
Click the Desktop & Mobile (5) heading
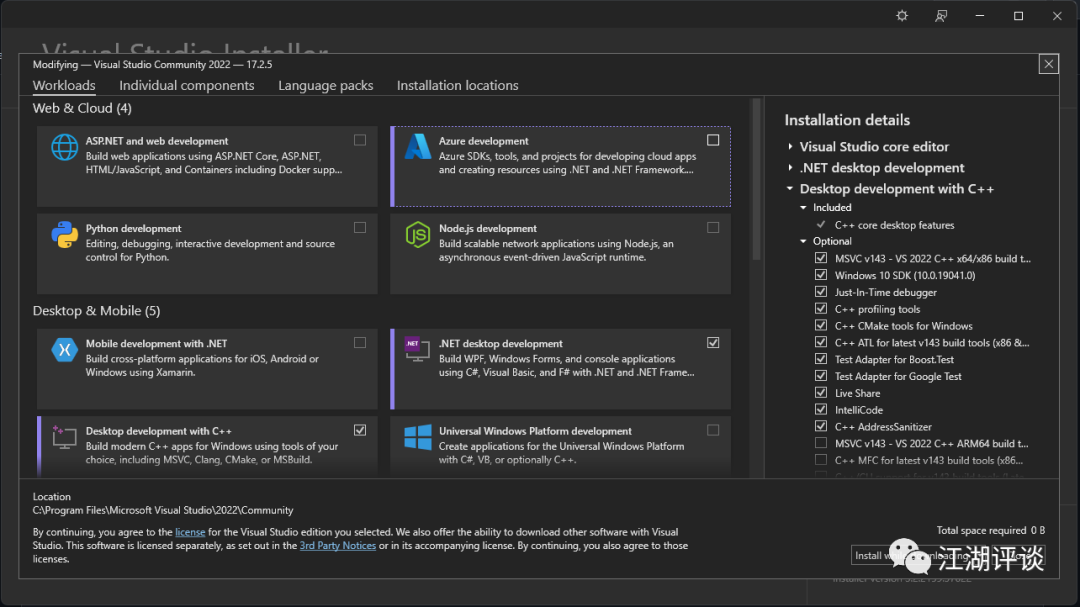[x=96, y=311]
